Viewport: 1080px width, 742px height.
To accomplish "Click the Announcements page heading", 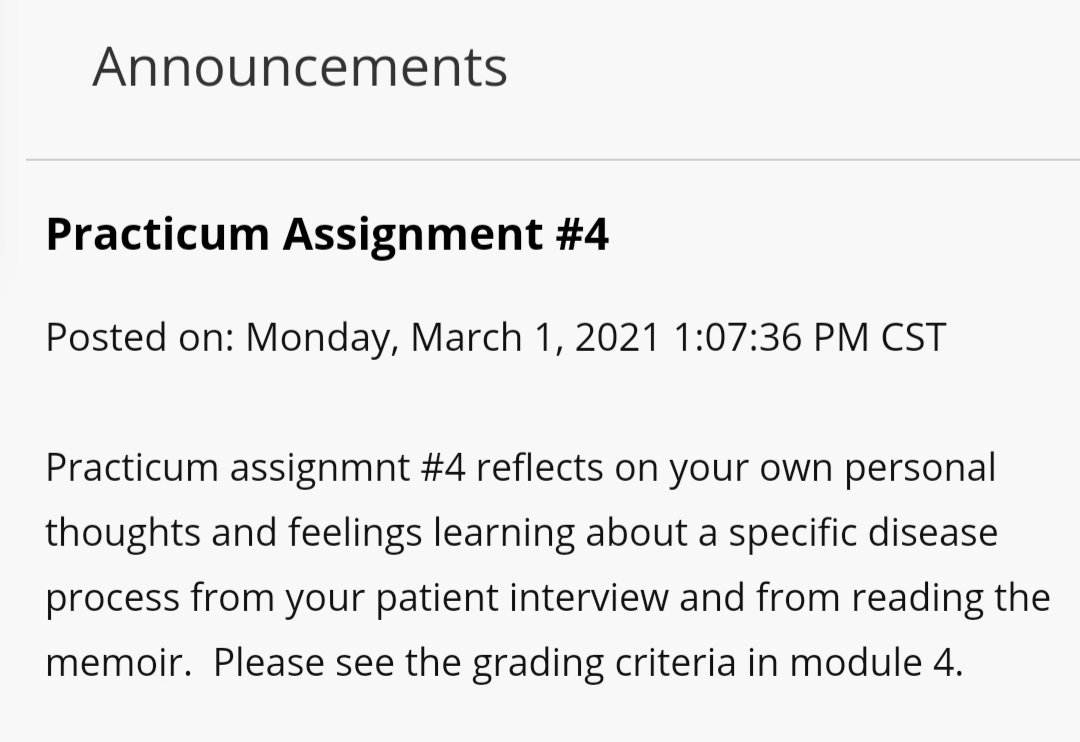I will tap(300, 67).
